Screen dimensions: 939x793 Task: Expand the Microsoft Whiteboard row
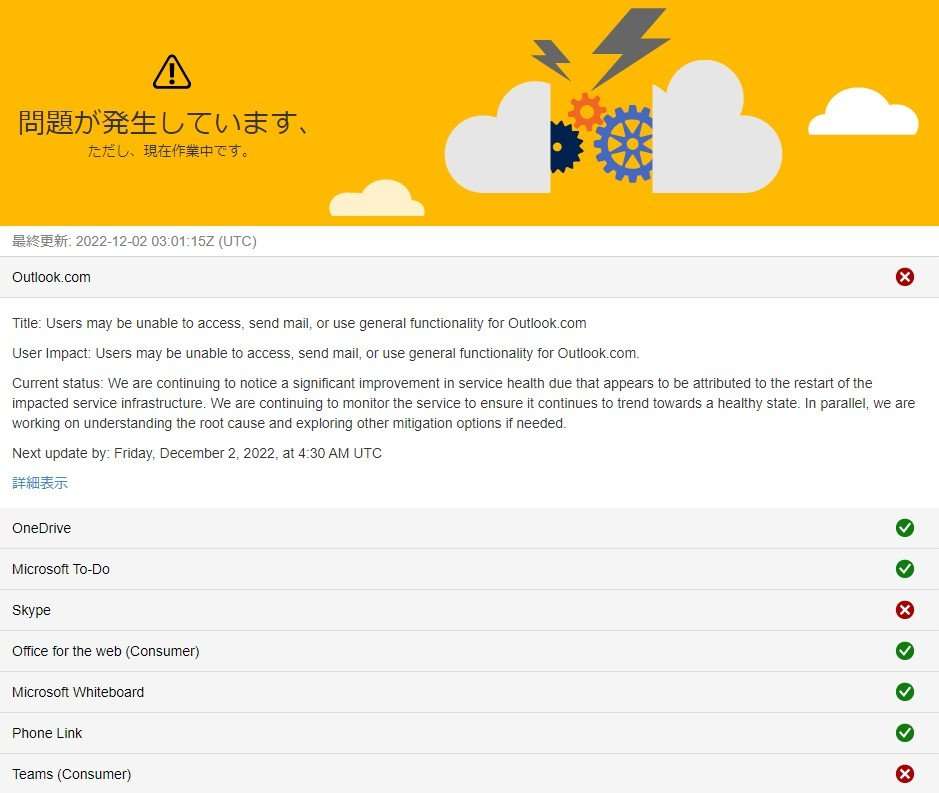[470, 692]
